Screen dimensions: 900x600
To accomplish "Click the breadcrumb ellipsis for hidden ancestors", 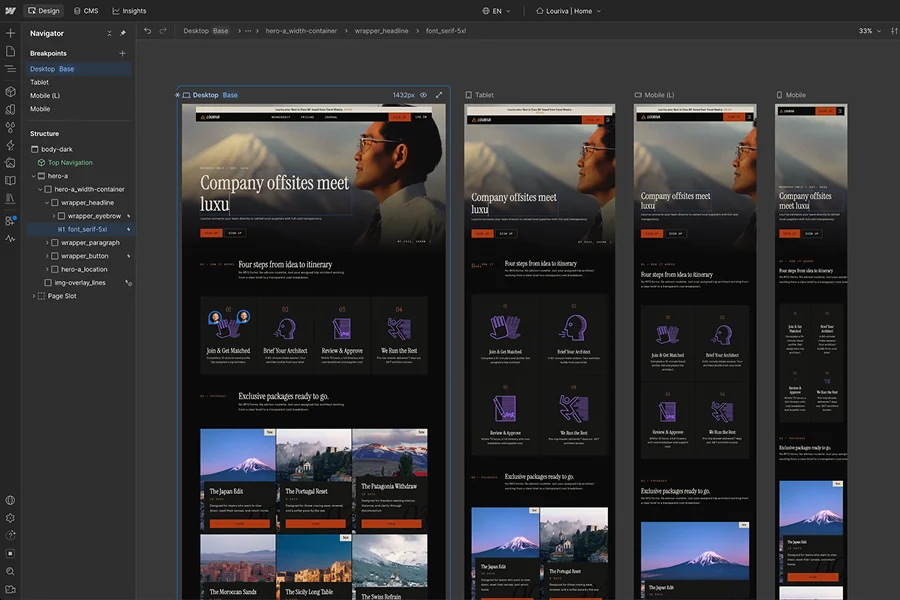I will 248,31.
